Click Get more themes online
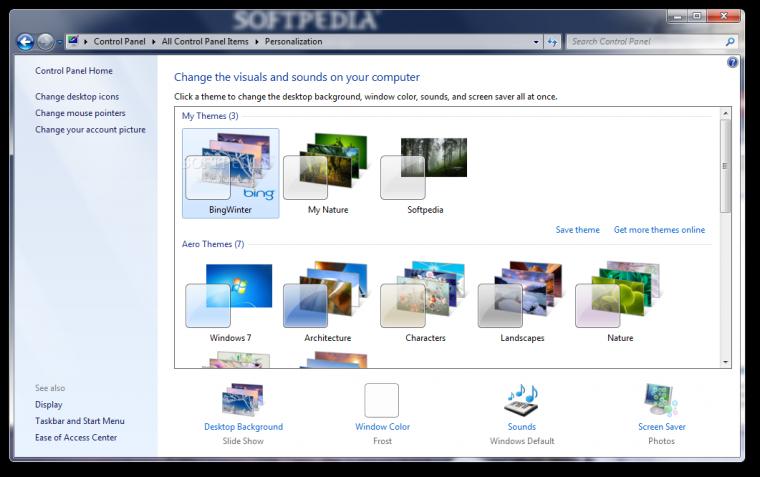This screenshot has width=760, height=477. [659, 230]
